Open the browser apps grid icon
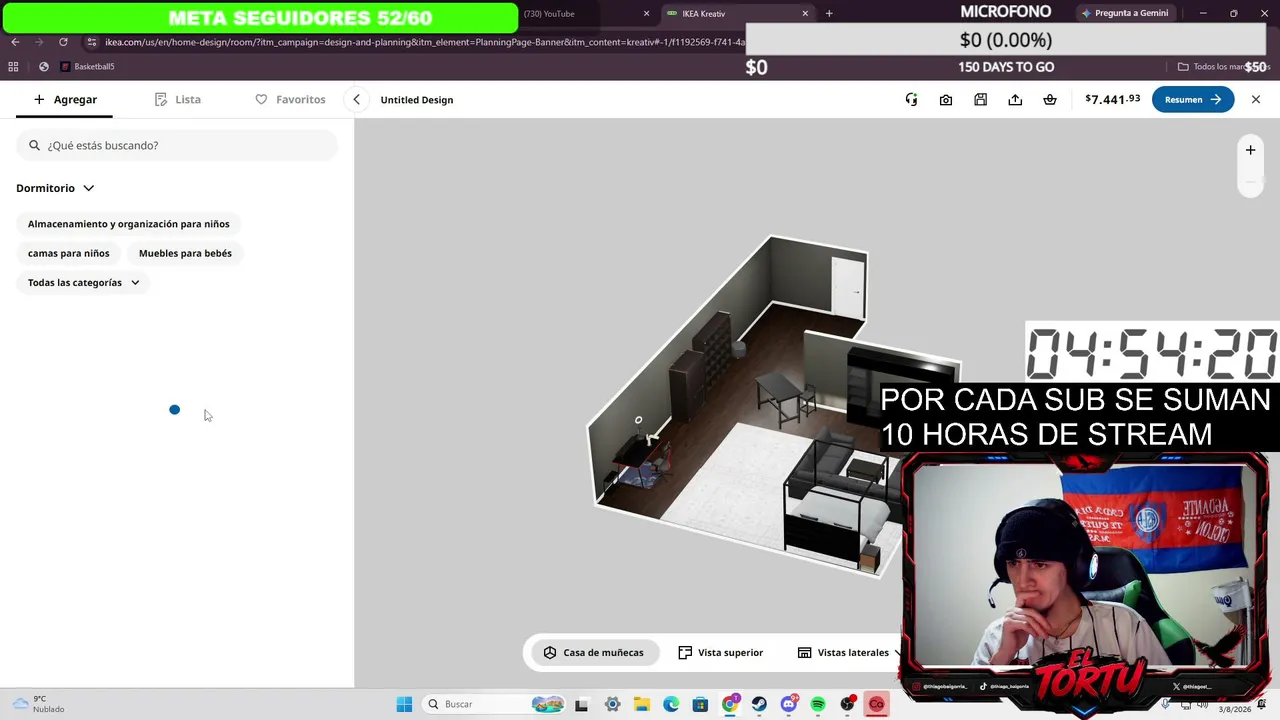 pyautogui.click(x=13, y=67)
